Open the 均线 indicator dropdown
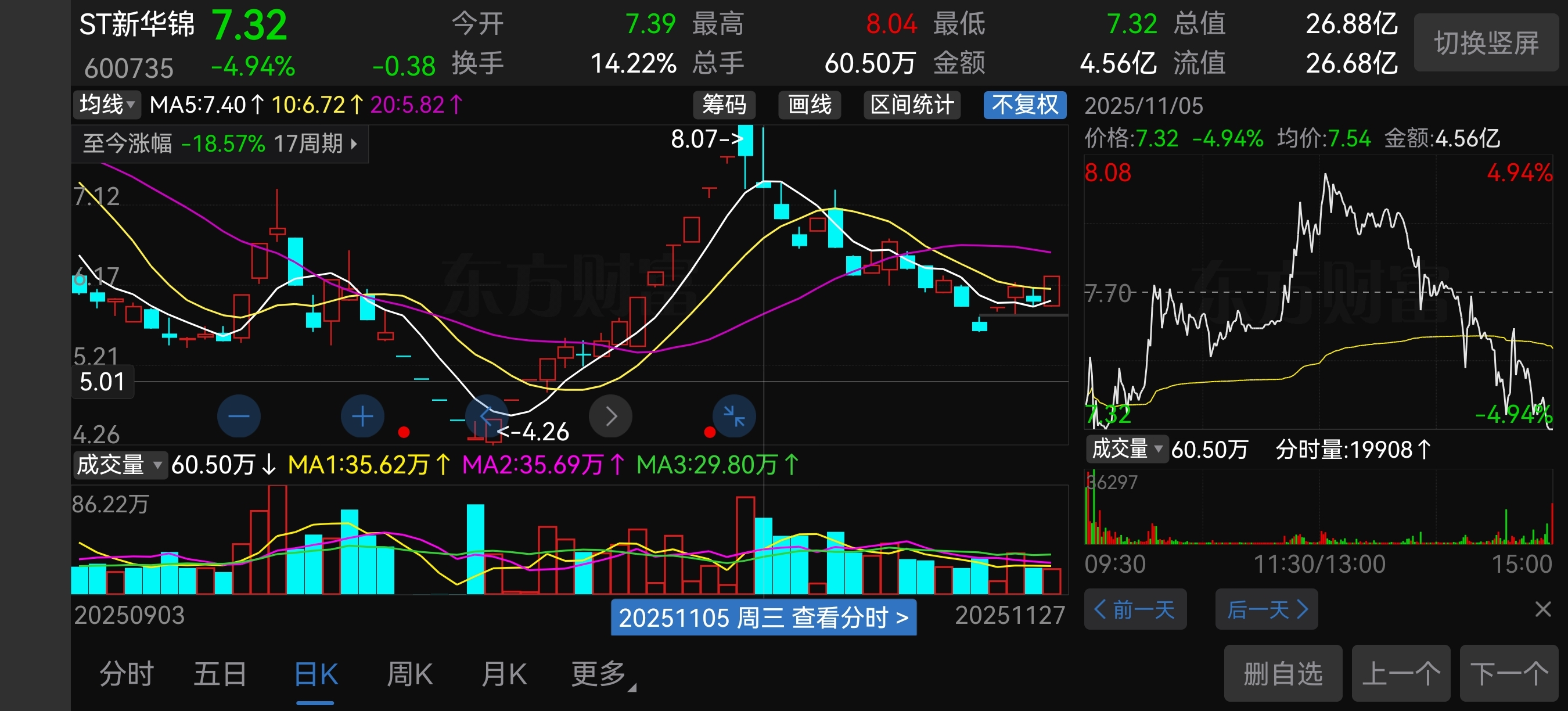Viewport: 1568px width, 711px height. (x=106, y=105)
